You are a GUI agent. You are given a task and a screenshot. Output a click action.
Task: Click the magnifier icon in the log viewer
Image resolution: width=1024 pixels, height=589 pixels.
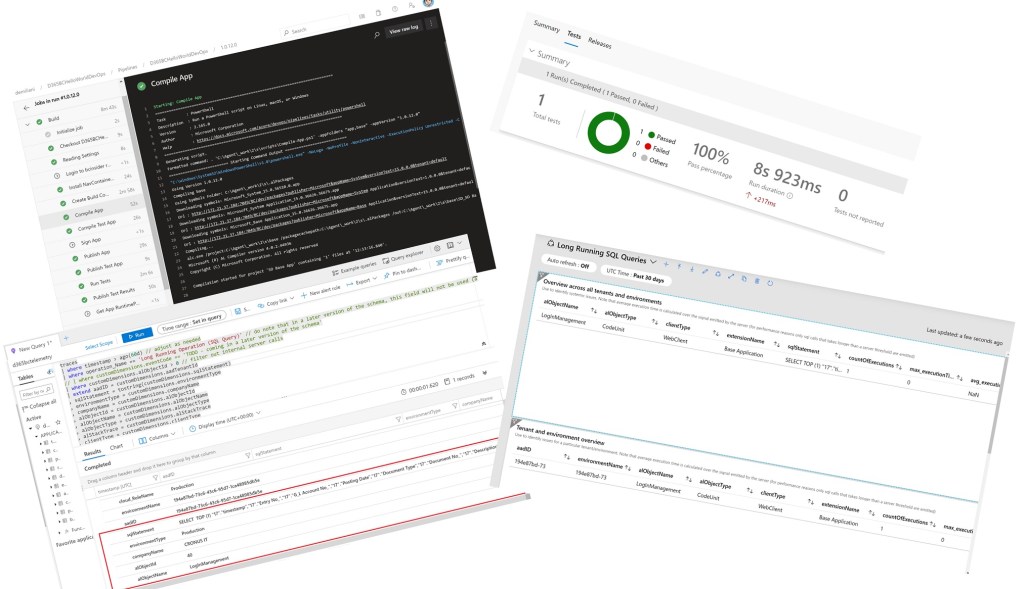[377, 34]
